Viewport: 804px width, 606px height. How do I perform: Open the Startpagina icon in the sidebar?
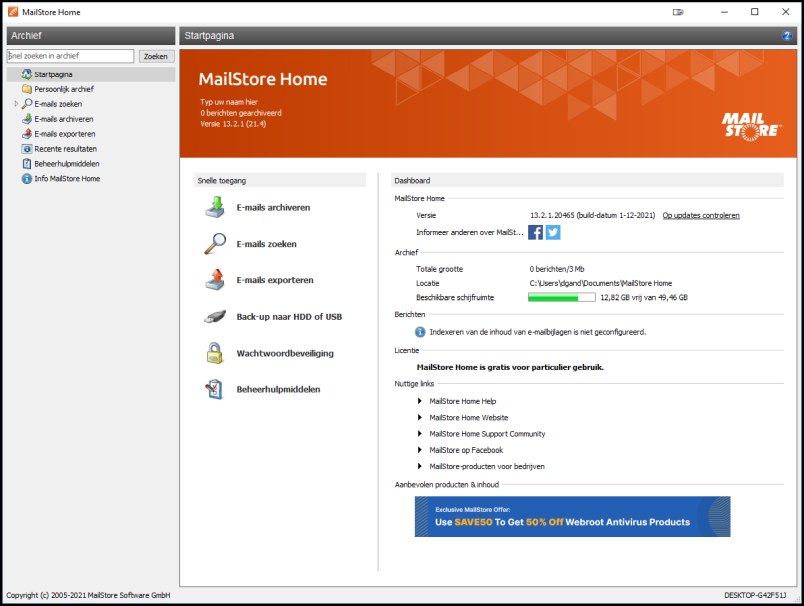coord(27,74)
